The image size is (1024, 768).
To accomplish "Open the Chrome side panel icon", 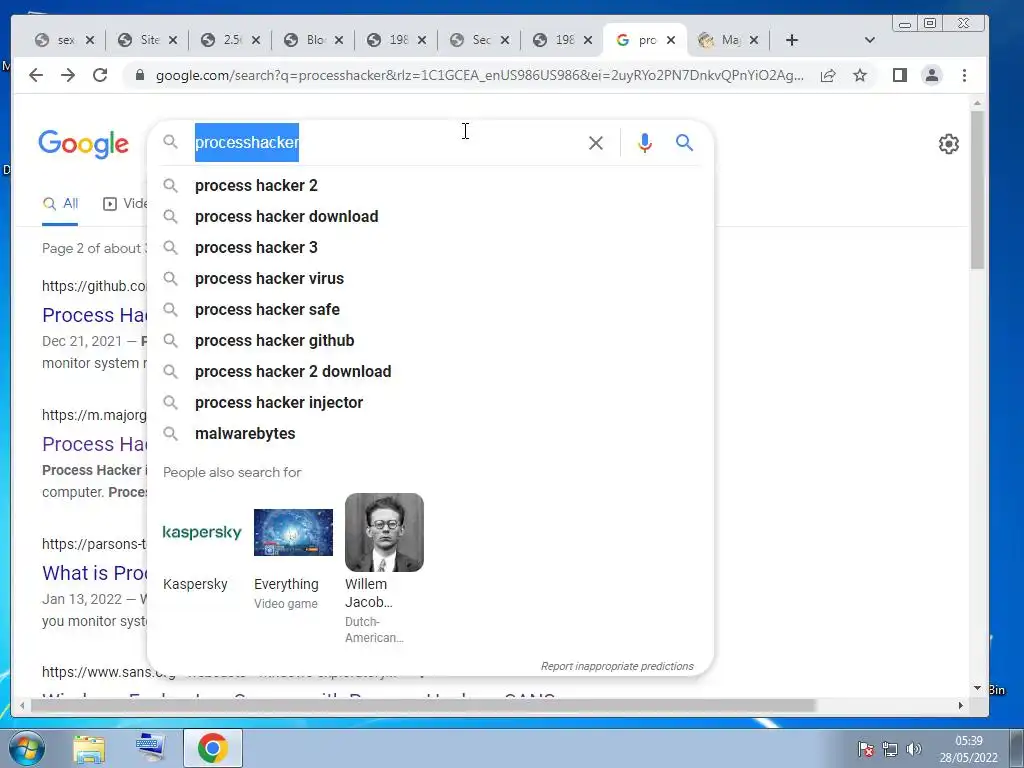I will [x=900, y=75].
